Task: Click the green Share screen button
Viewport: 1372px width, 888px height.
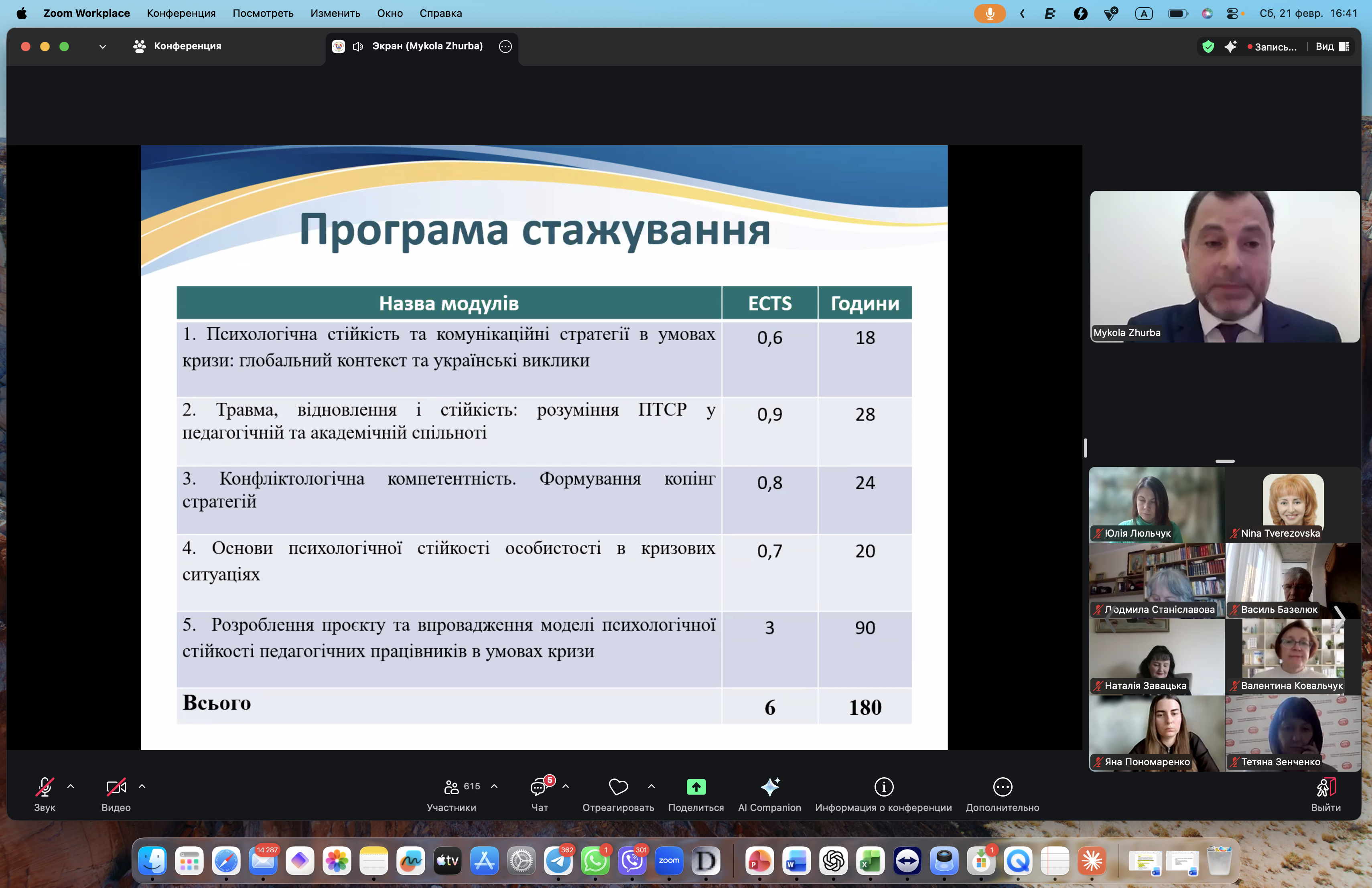Action: pyautogui.click(x=696, y=787)
